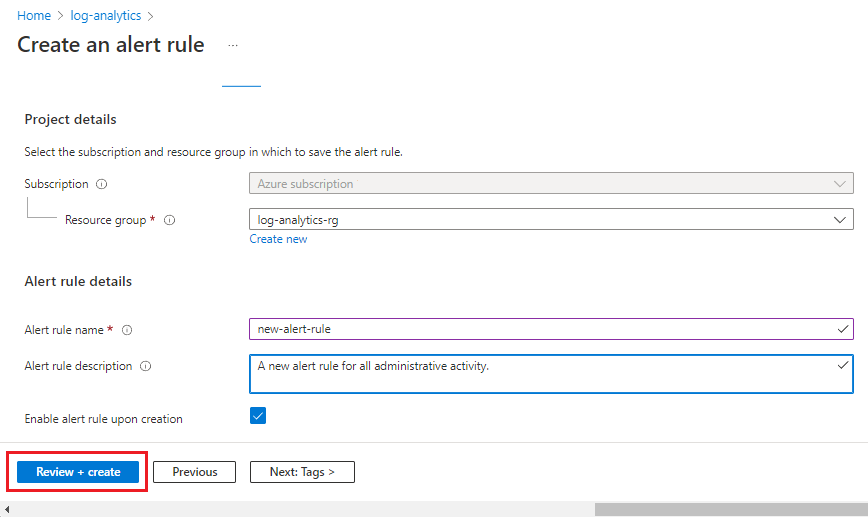Focus the Alert rule name field

(x=551, y=329)
